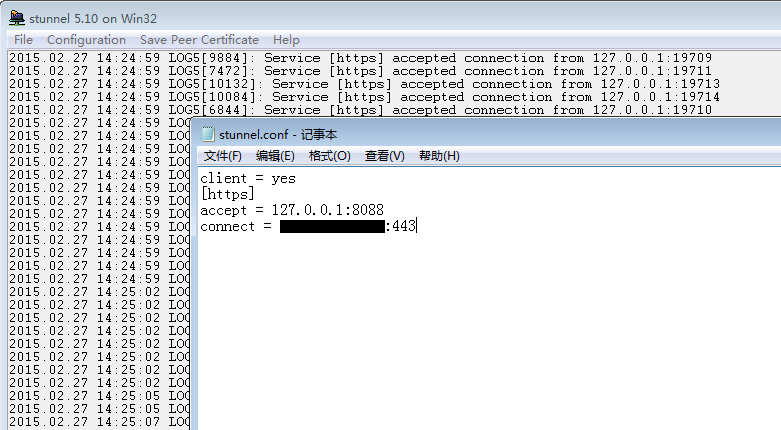
Task: Click the log line from 127.0.0.1:19714
Action: [365, 97]
